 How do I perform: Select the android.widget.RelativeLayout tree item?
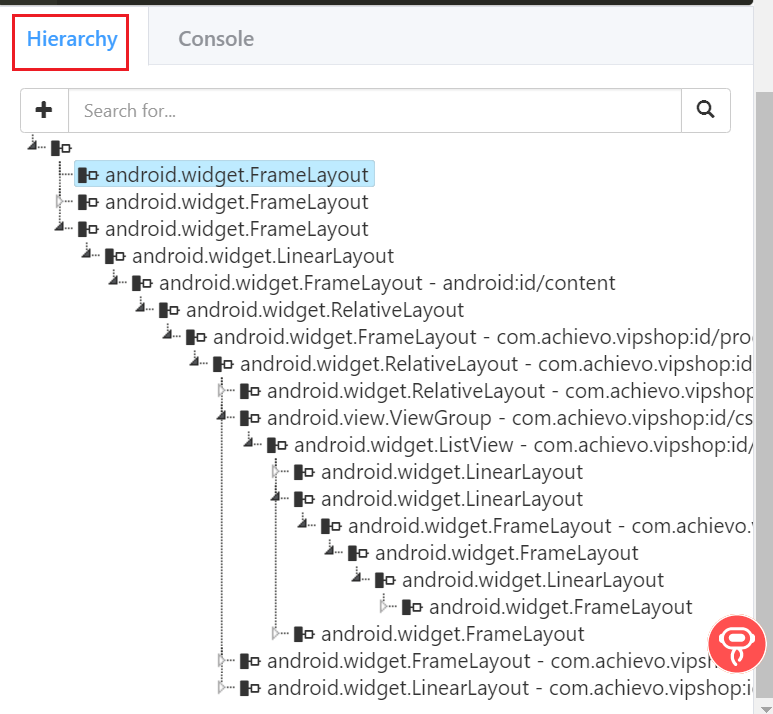click(x=325, y=310)
